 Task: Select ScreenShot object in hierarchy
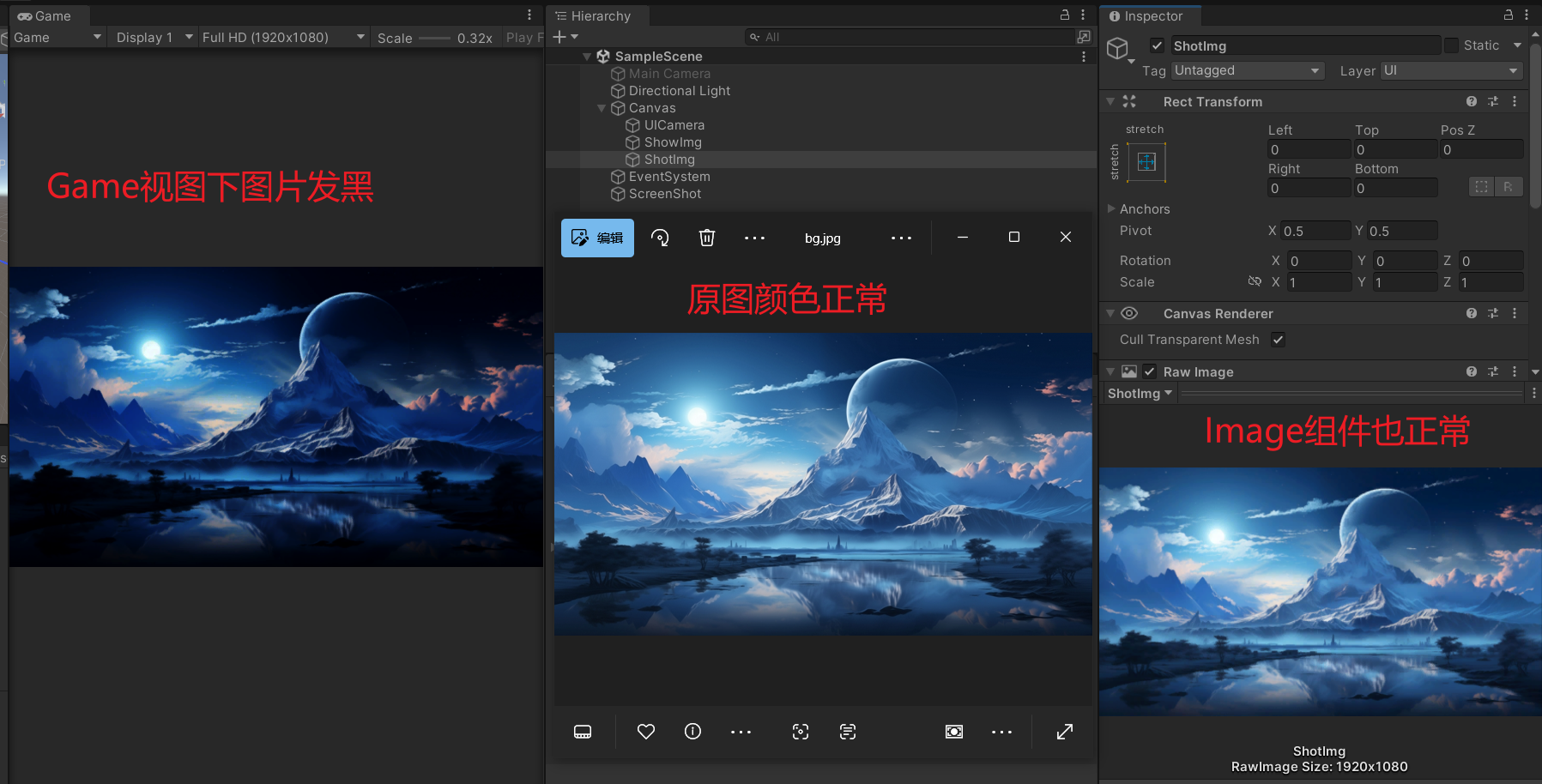click(x=664, y=194)
